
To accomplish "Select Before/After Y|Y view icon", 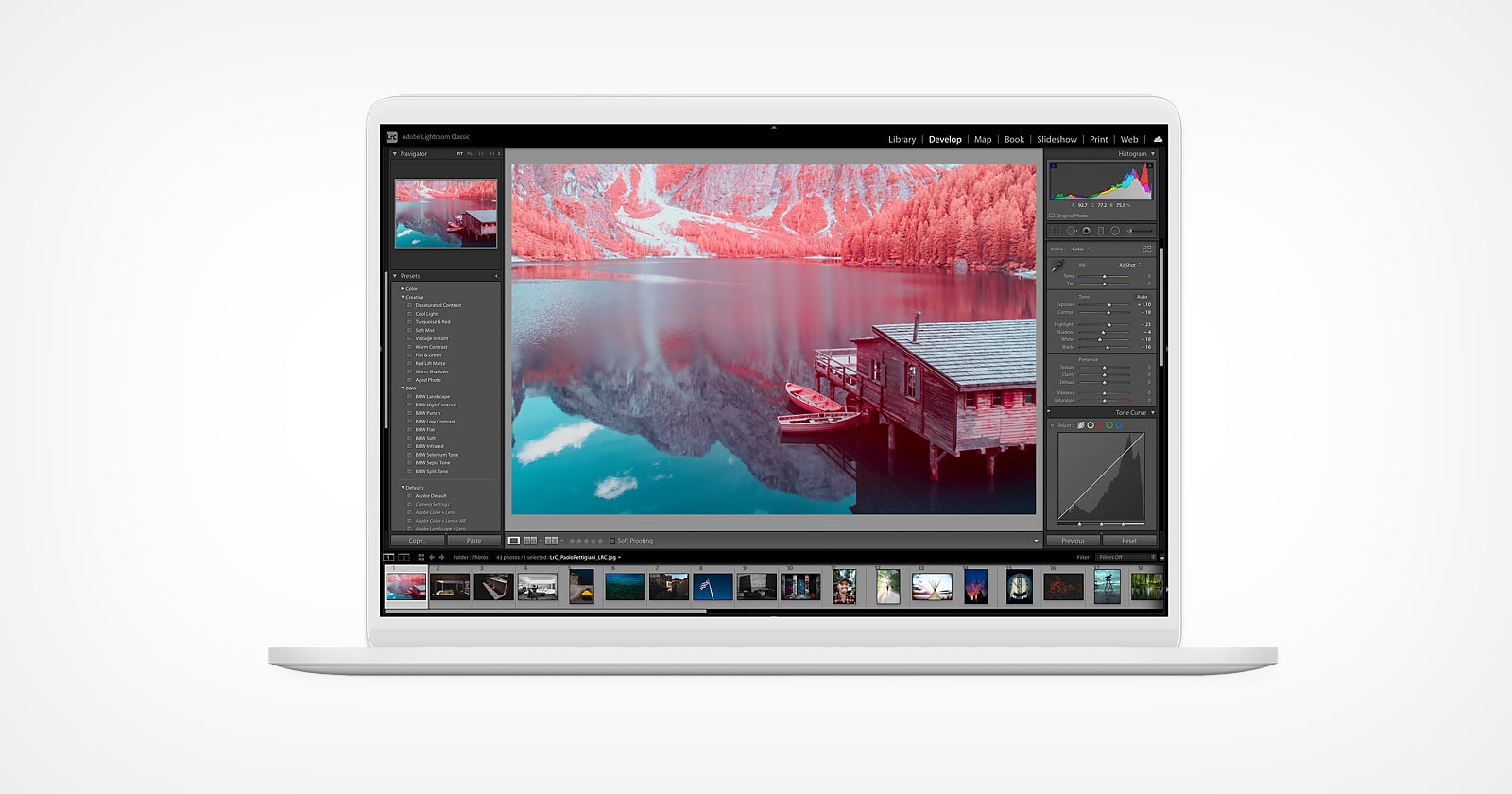I will tap(552, 541).
